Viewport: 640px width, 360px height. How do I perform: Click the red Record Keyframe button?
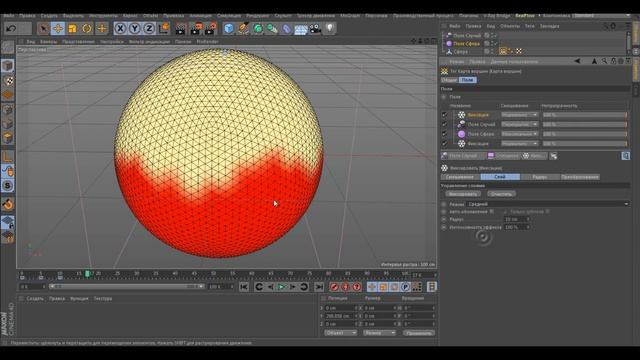(334, 287)
